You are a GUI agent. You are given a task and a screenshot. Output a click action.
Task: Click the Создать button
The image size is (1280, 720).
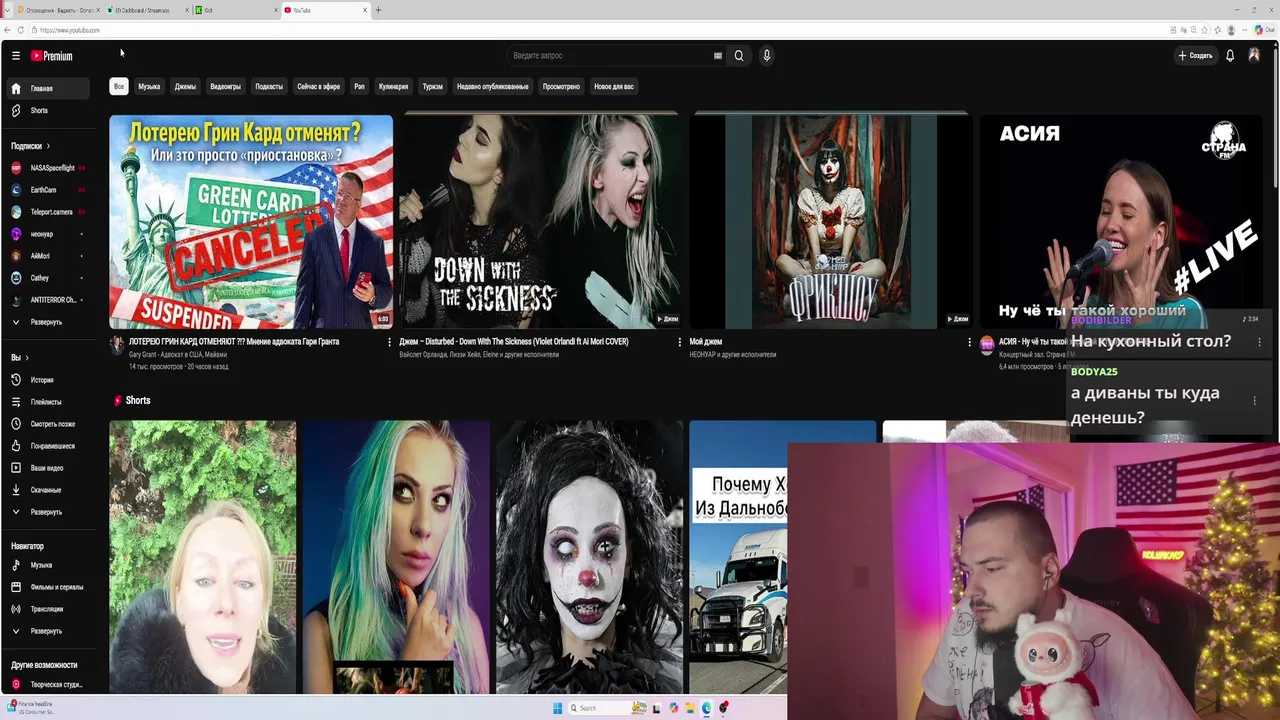pos(1195,56)
